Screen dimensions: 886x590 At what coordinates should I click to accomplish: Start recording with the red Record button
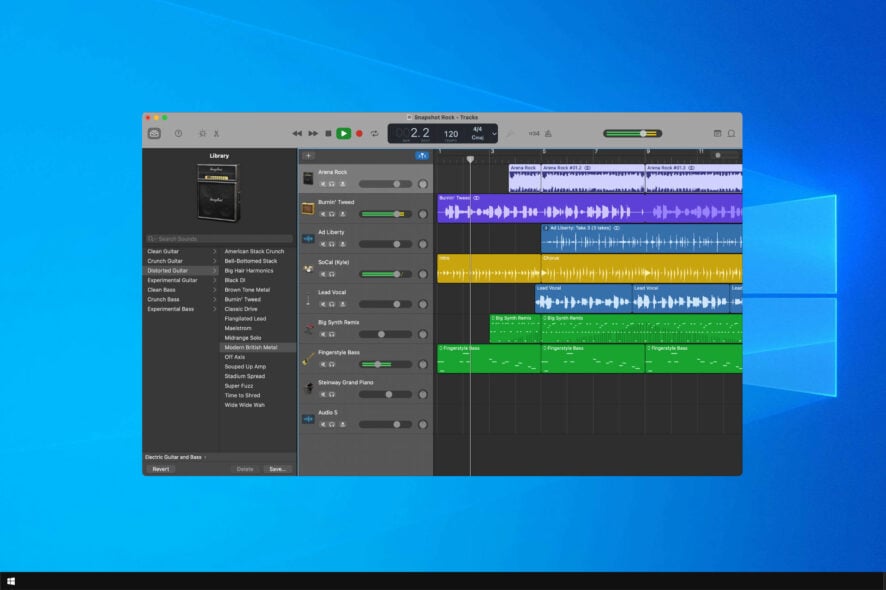(x=359, y=133)
